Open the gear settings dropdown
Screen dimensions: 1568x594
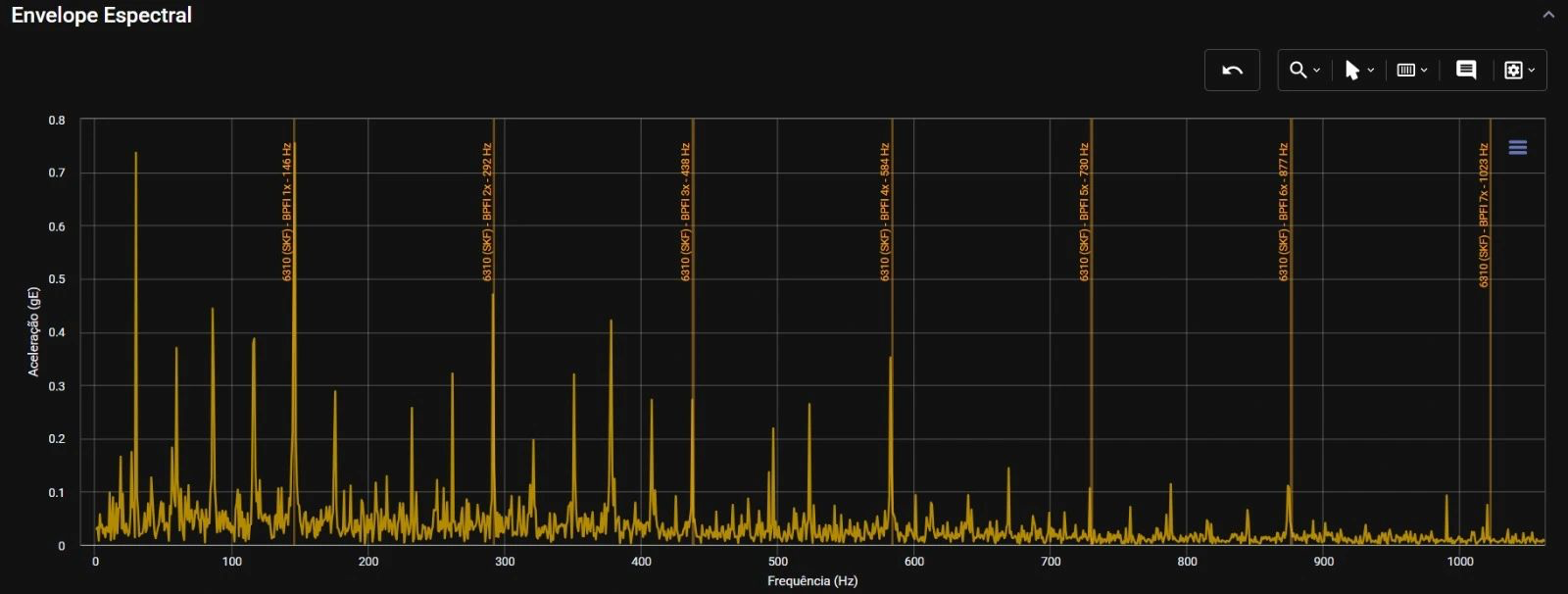click(x=1519, y=71)
